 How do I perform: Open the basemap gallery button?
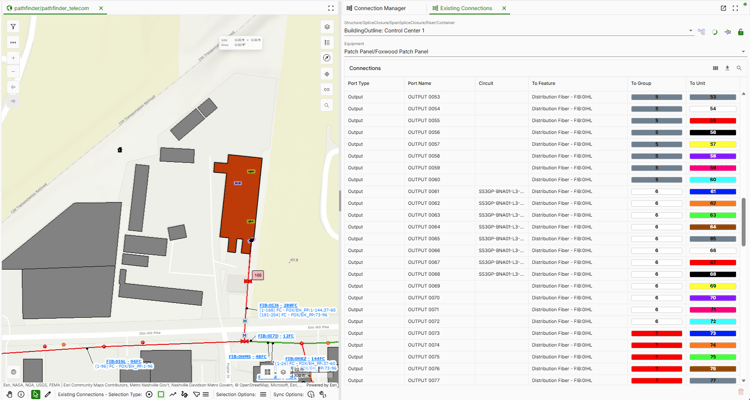(x=327, y=27)
